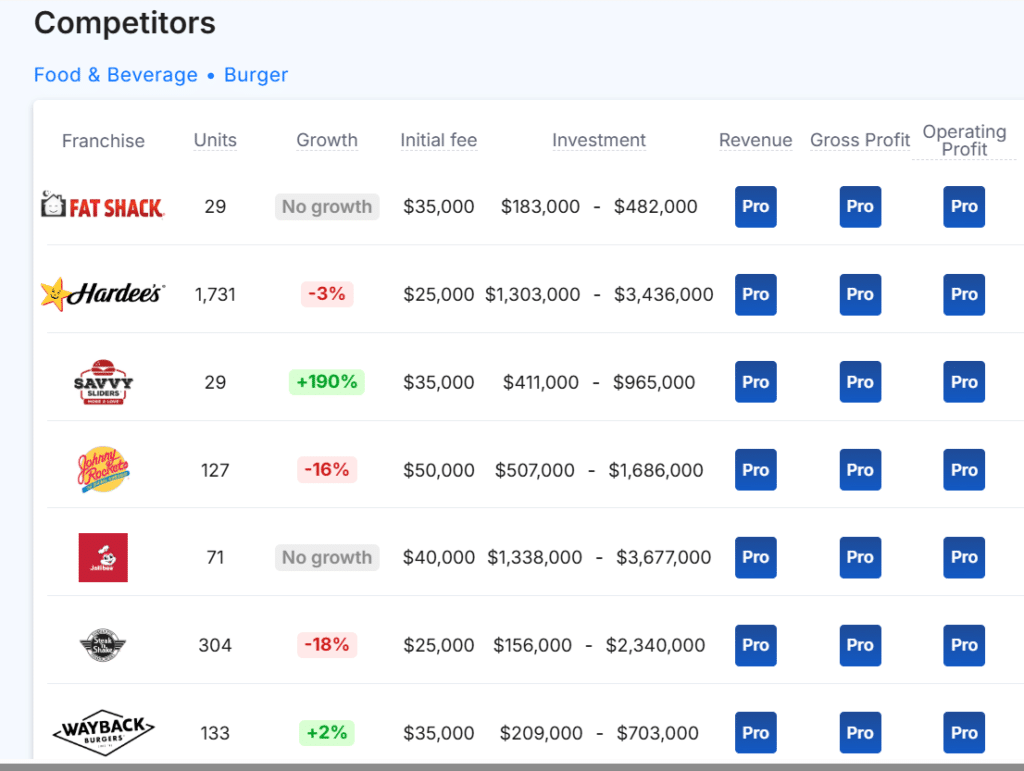The image size is (1024, 771).
Task: Click the Franchise column header
Action: pos(103,140)
